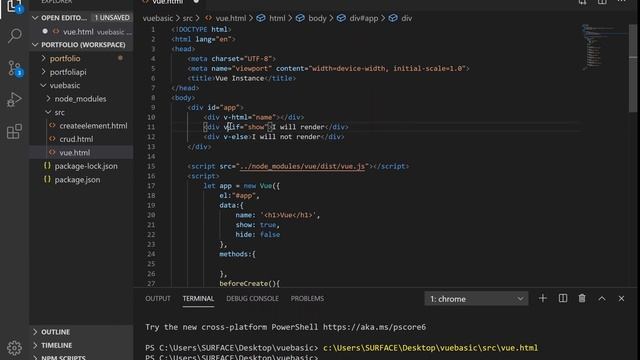Click the pscore6 URL in terminal

[374, 327]
